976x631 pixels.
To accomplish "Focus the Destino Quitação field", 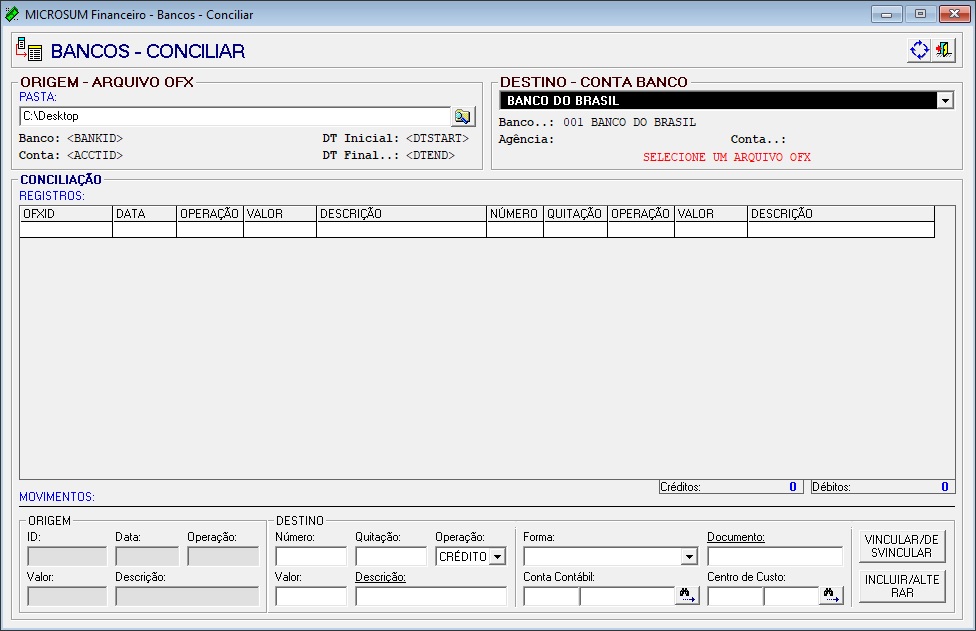I will click(391, 556).
